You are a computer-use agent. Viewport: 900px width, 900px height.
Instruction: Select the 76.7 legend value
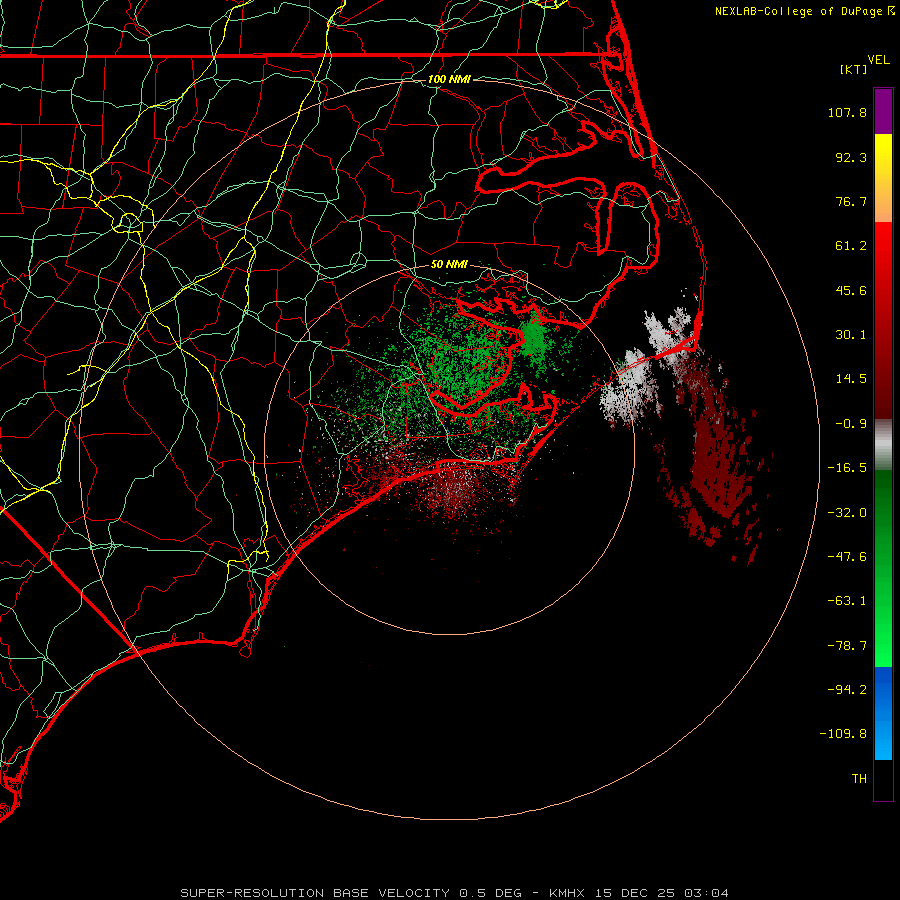point(851,201)
